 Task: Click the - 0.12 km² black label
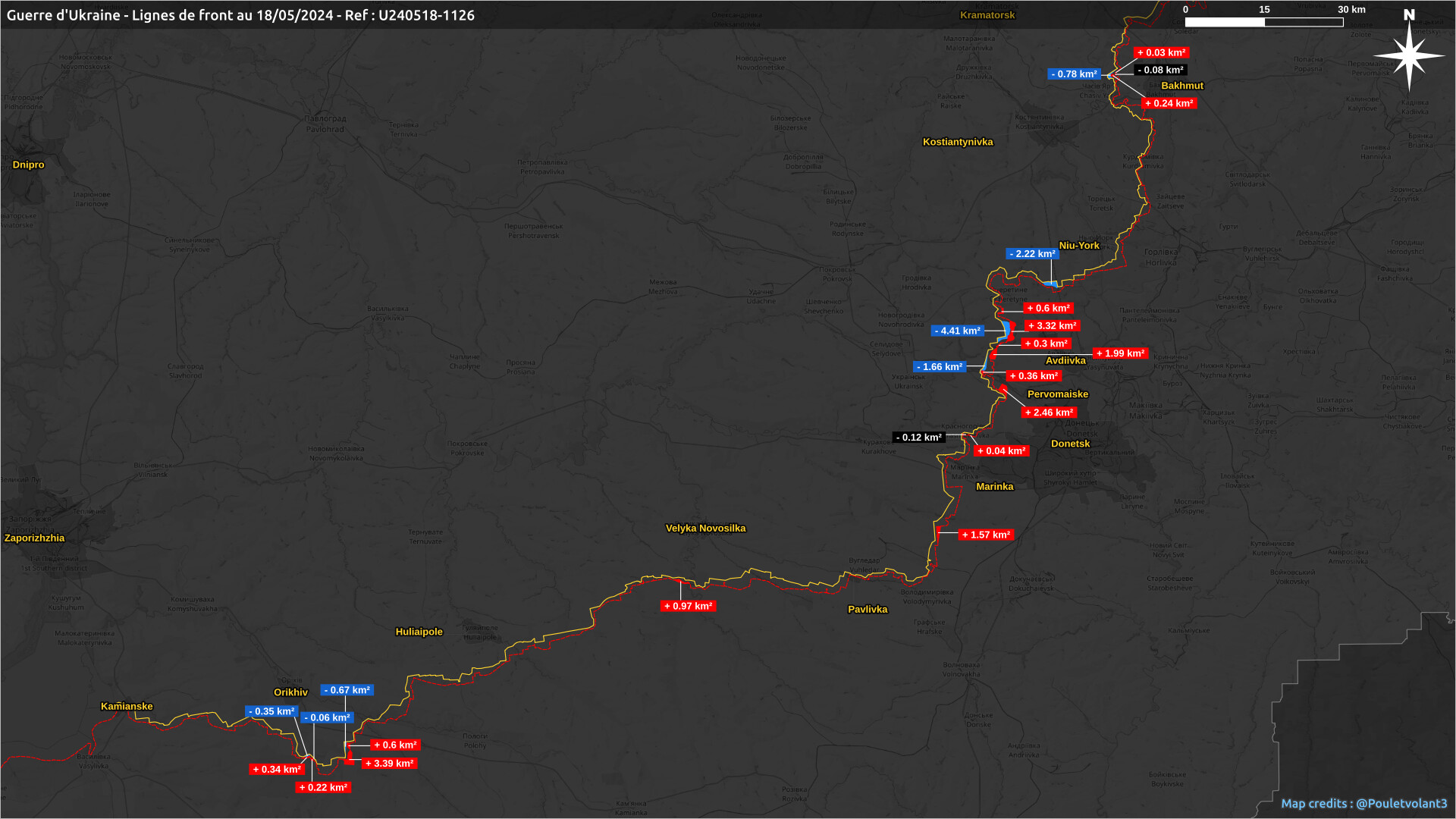point(918,438)
